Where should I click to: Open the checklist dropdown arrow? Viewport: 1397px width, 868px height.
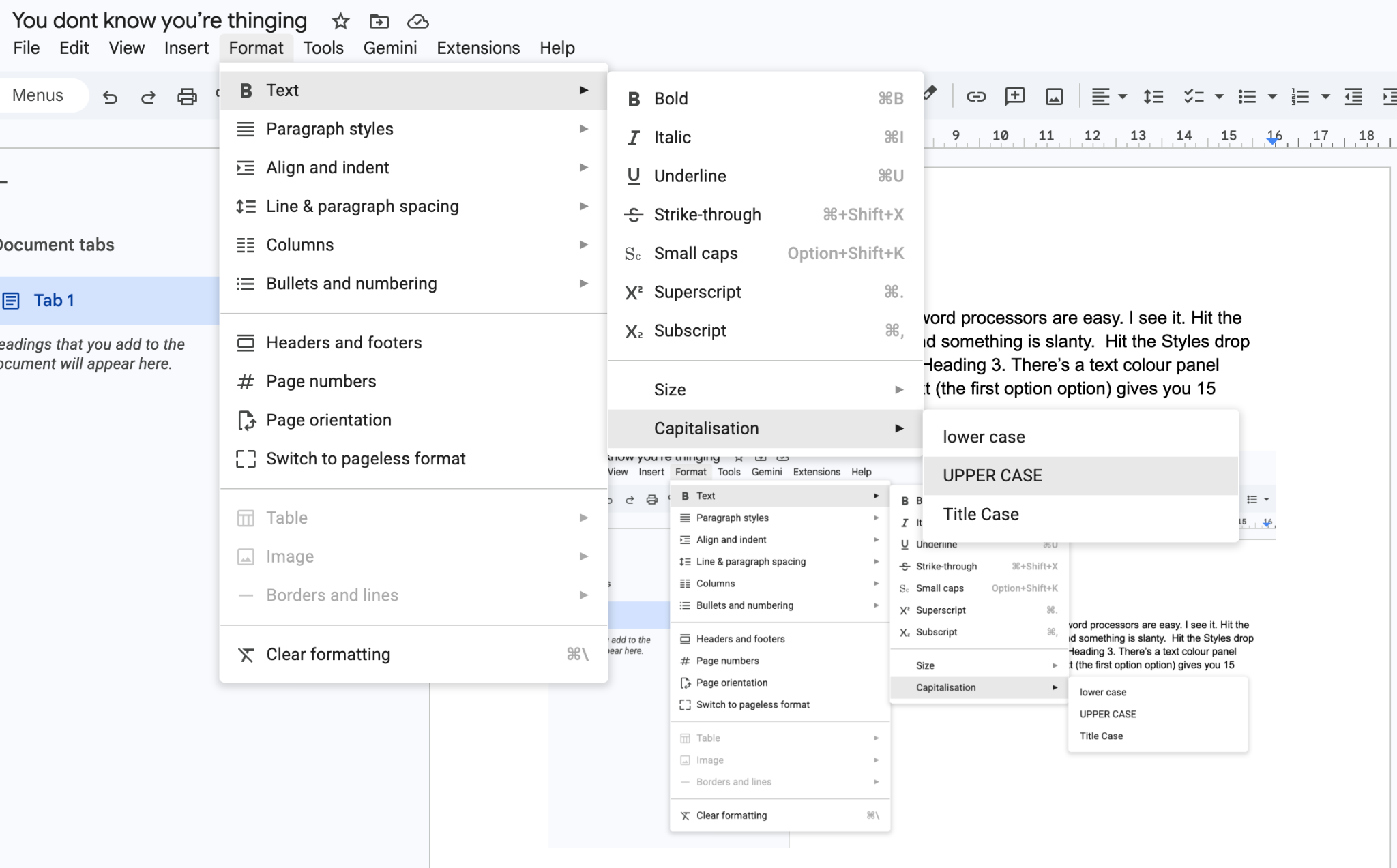click(x=1219, y=96)
